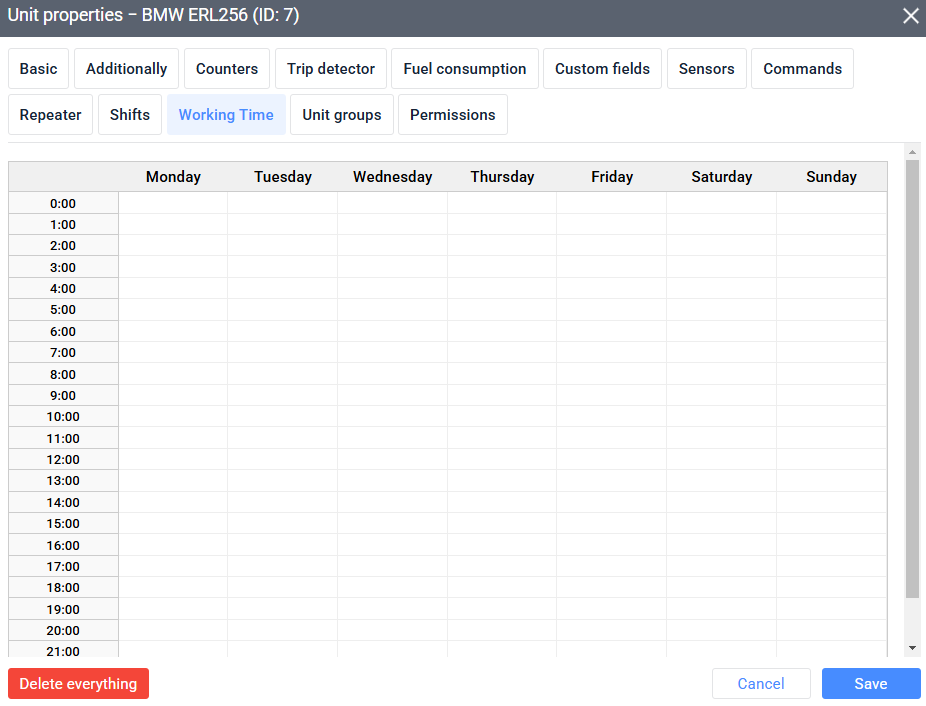Open the Commands tab
Image resolution: width=926 pixels, height=706 pixels.
click(x=802, y=69)
